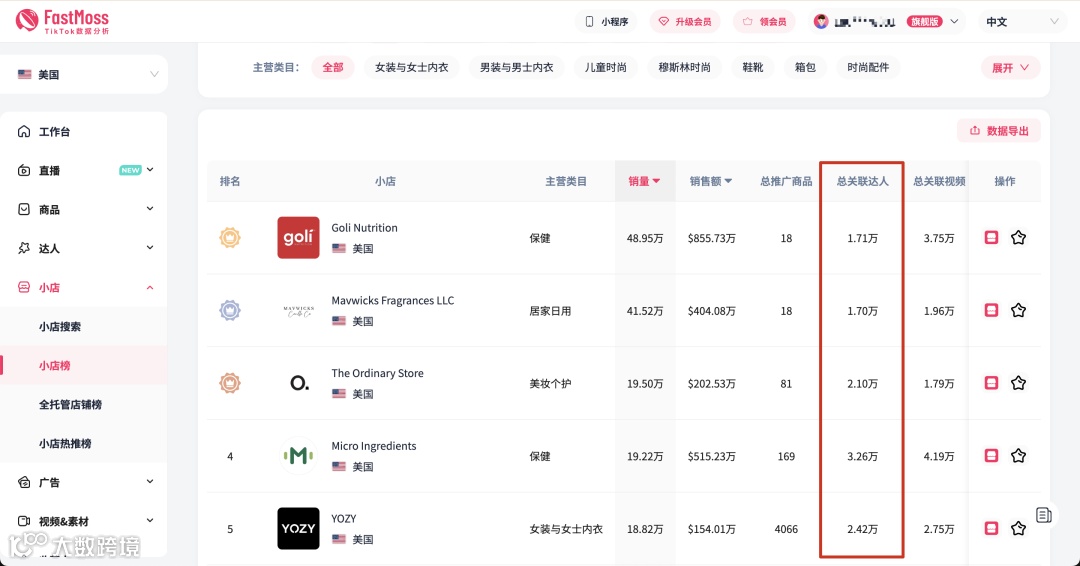Click the 数据导出 export button

[x=999, y=131]
